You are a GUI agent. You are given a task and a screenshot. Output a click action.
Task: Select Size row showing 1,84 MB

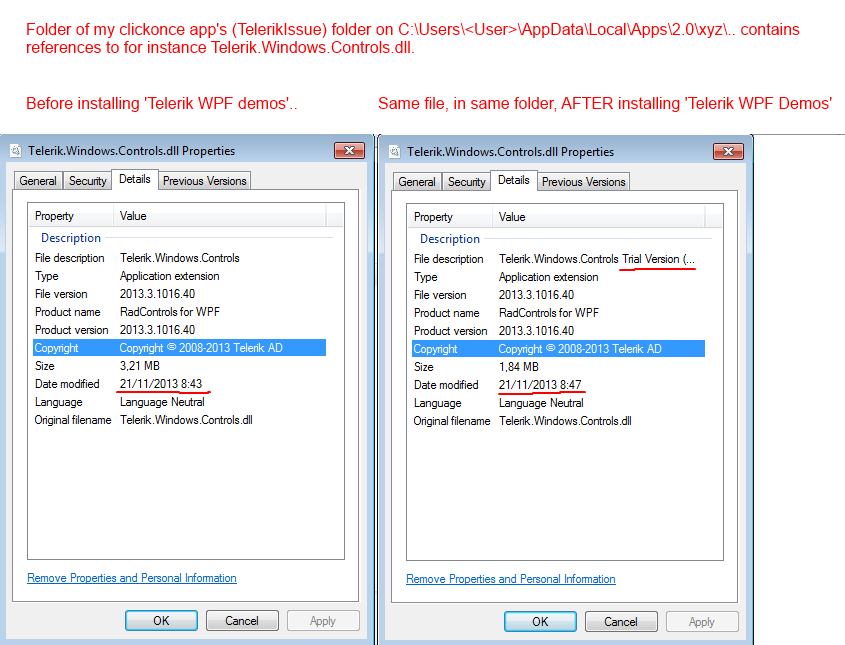click(558, 367)
